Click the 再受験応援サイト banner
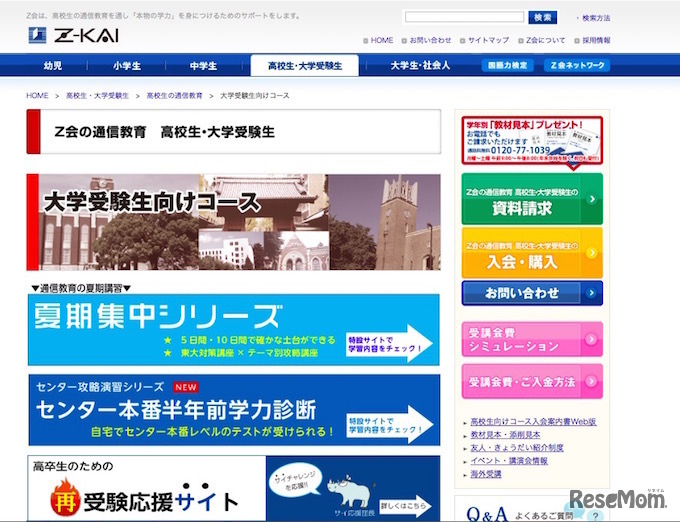680x522 pixels. click(234, 488)
